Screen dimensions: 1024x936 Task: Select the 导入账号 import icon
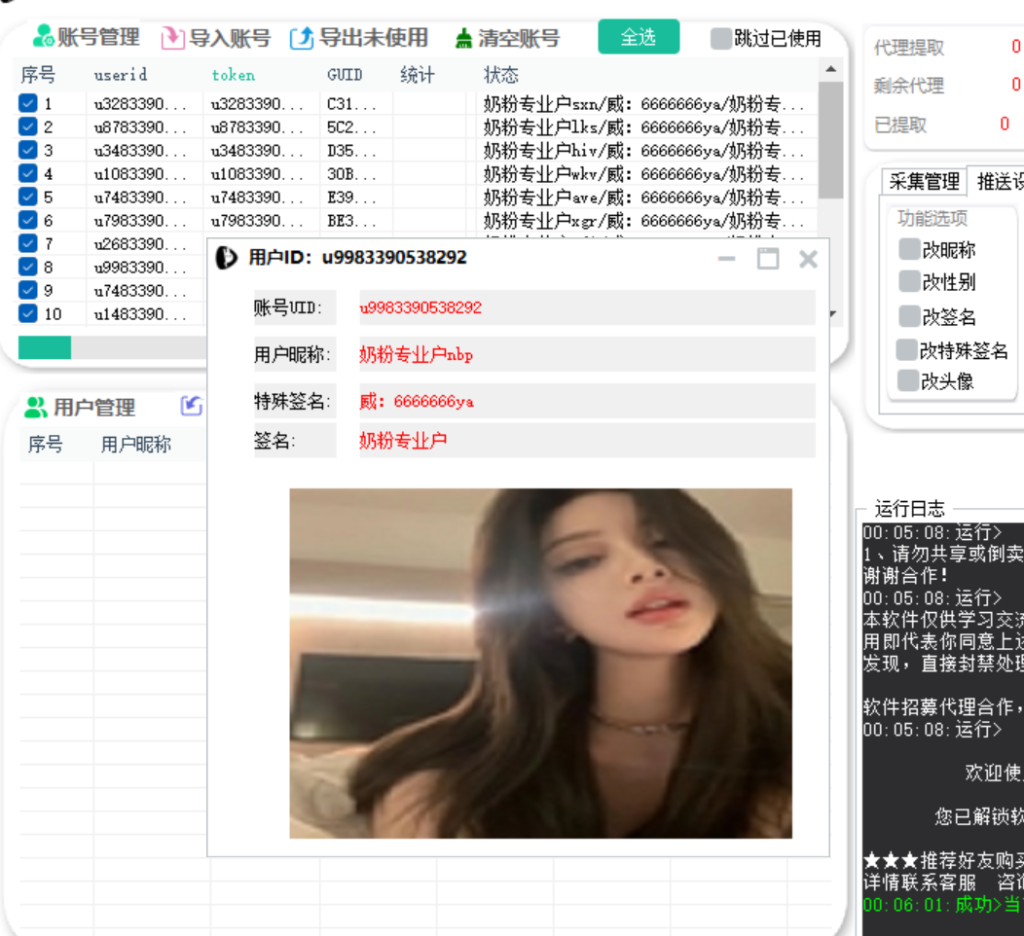click(x=171, y=38)
